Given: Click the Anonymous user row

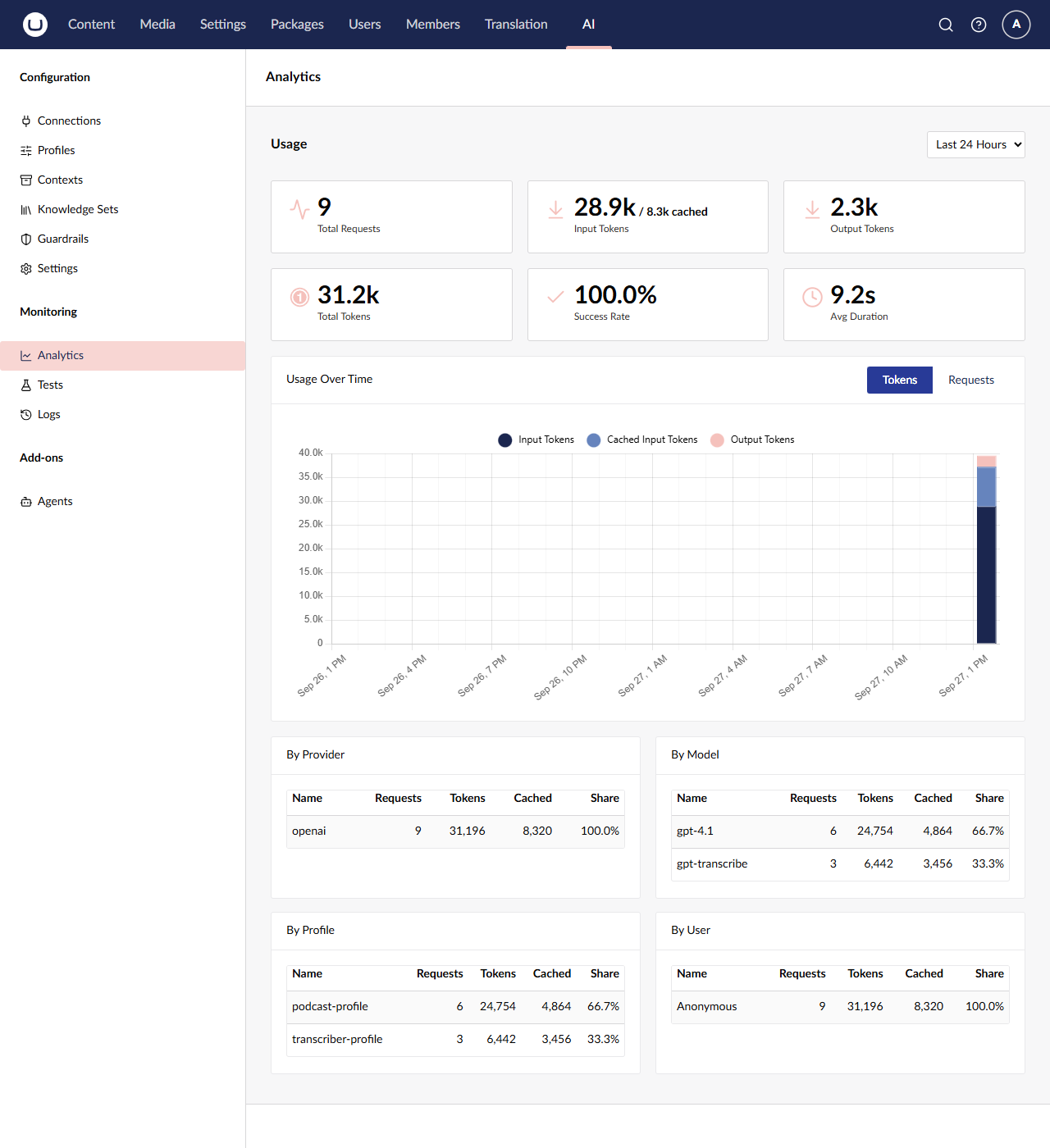Looking at the screenshot, I should click(840, 1006).
